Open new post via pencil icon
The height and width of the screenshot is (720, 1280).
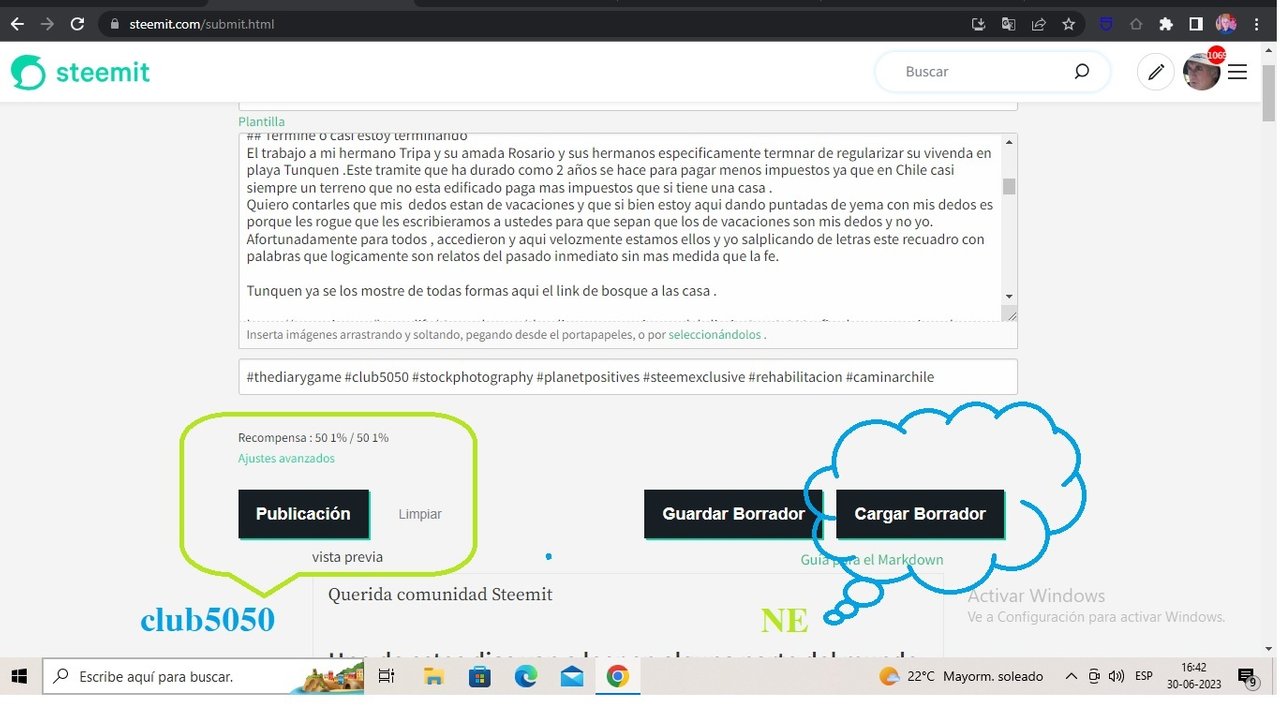pos(1156,72)
